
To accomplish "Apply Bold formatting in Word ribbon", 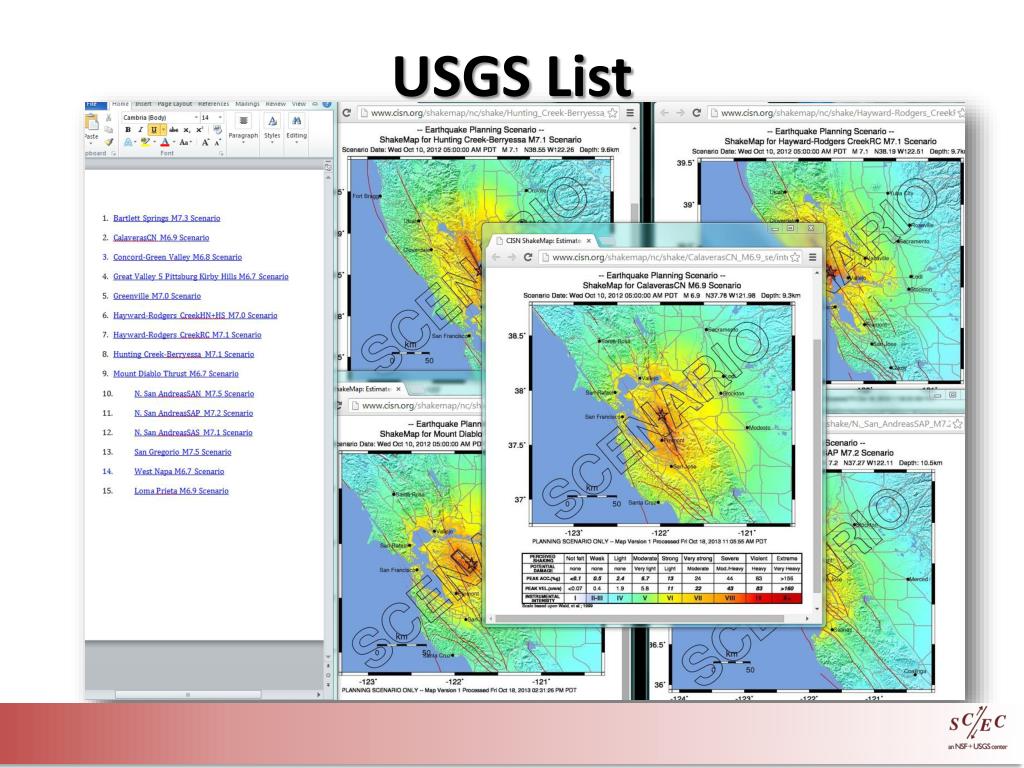I will 128,130.
